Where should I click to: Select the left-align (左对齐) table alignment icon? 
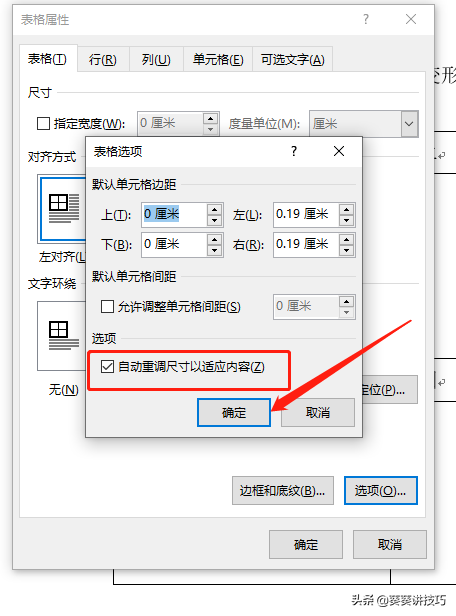(63, 209)
